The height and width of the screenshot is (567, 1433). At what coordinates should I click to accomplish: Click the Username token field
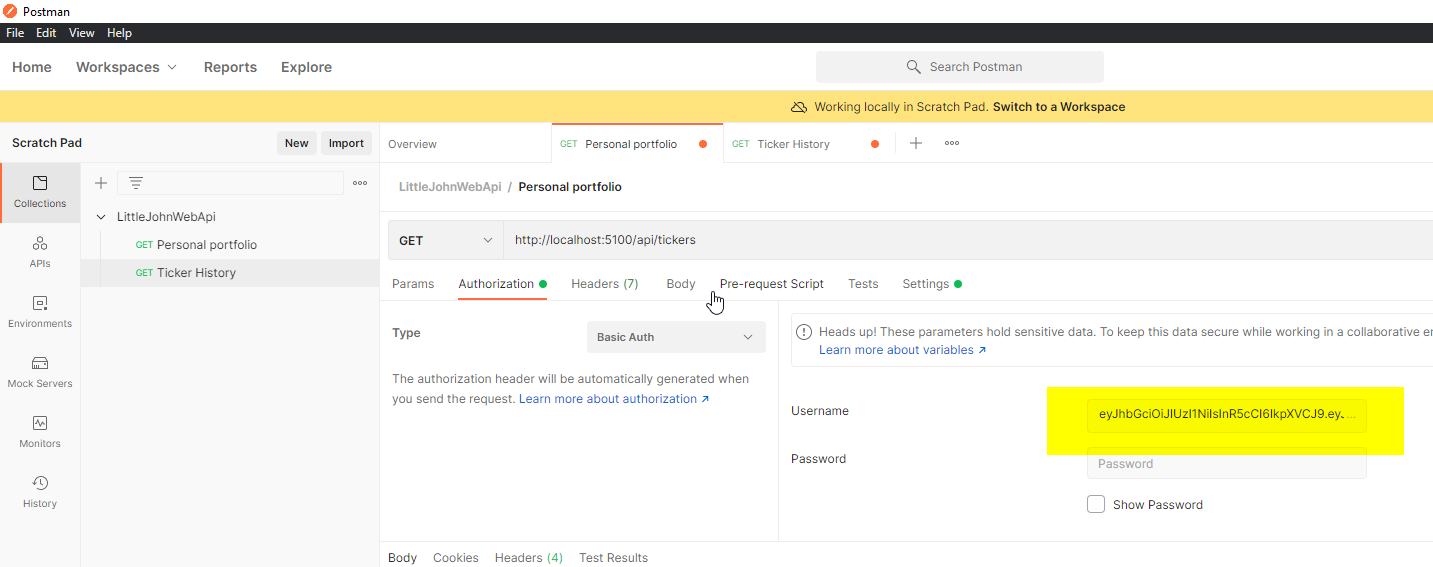1227,415
